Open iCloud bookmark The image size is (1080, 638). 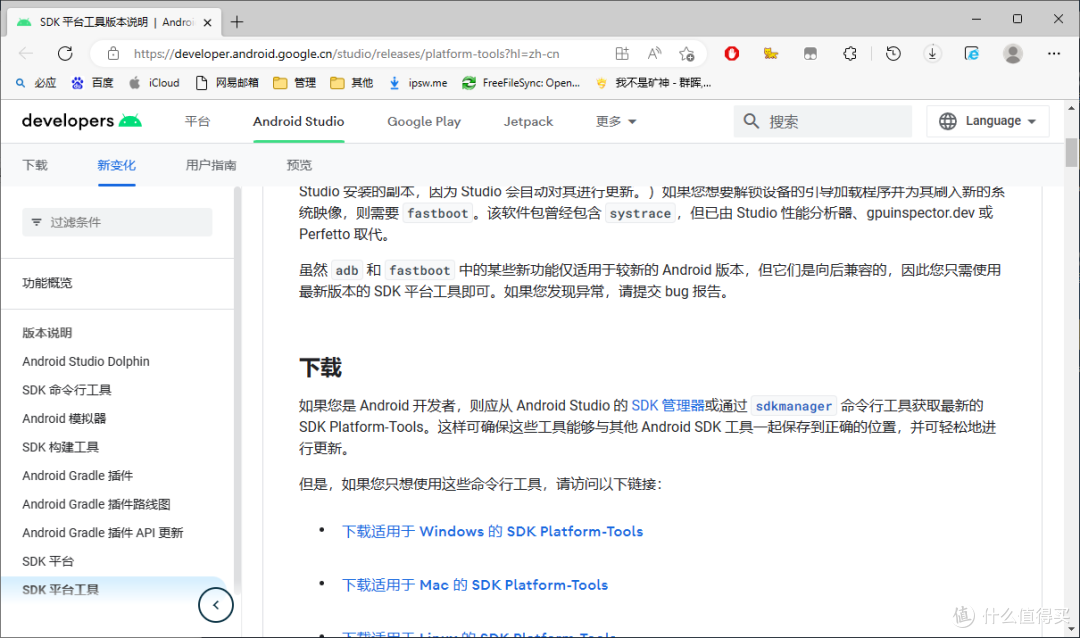tap(154, 83)
